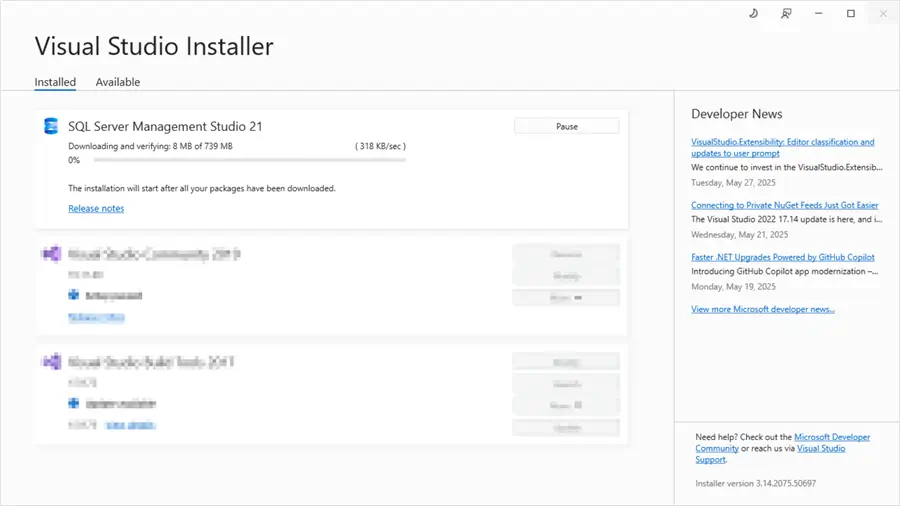Click View more Microsoft developer news link
The width and height of the screenshot is (900, 506).
coord(763,309)
